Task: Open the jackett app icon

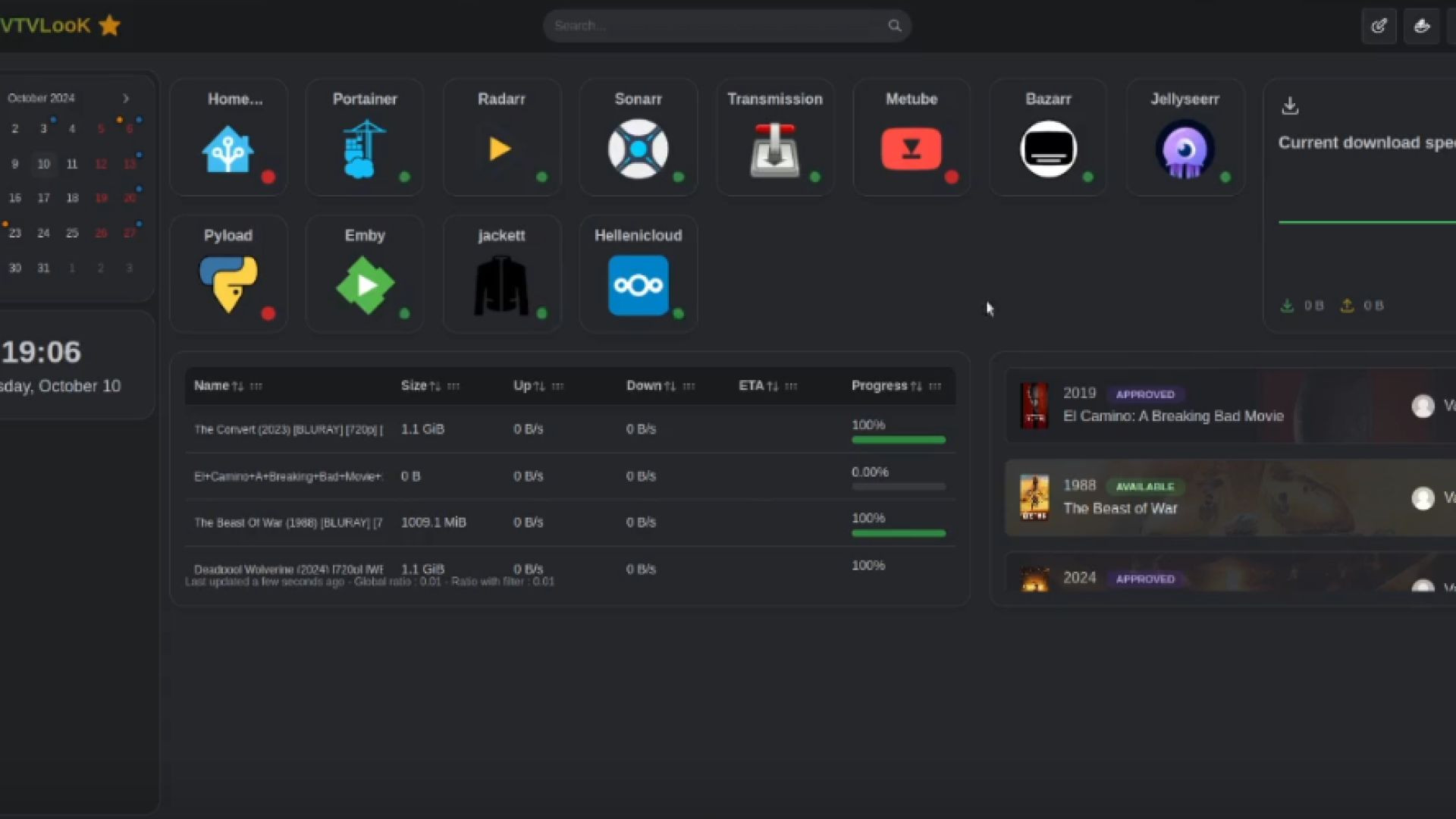Action: coord(500,285)
